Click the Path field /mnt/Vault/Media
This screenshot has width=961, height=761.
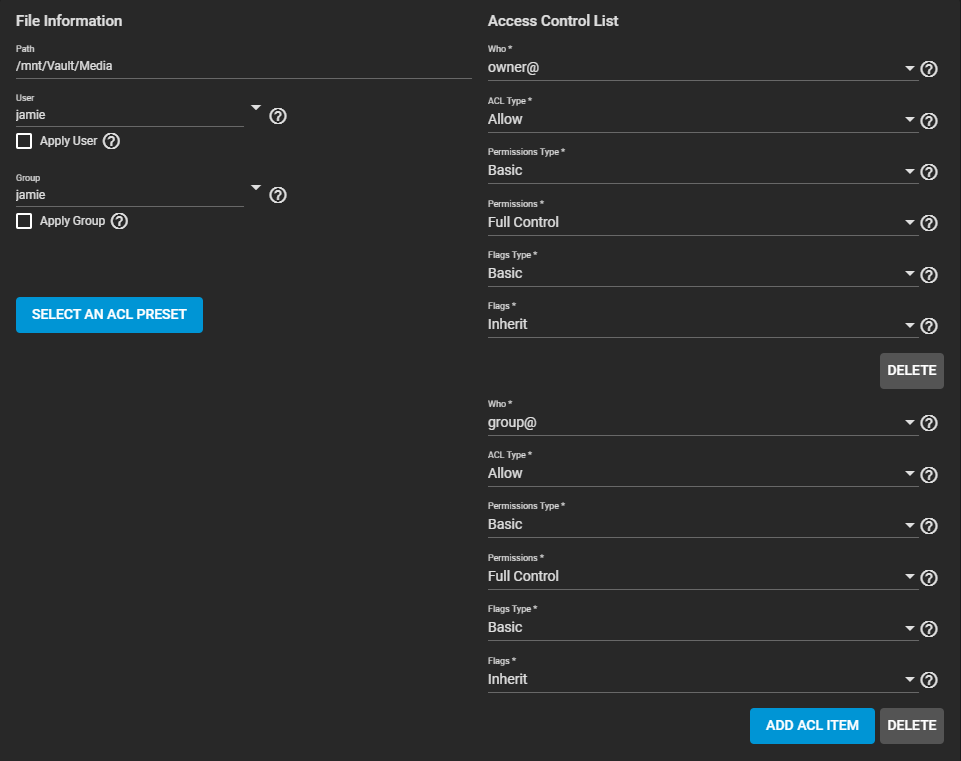(243, 66)
